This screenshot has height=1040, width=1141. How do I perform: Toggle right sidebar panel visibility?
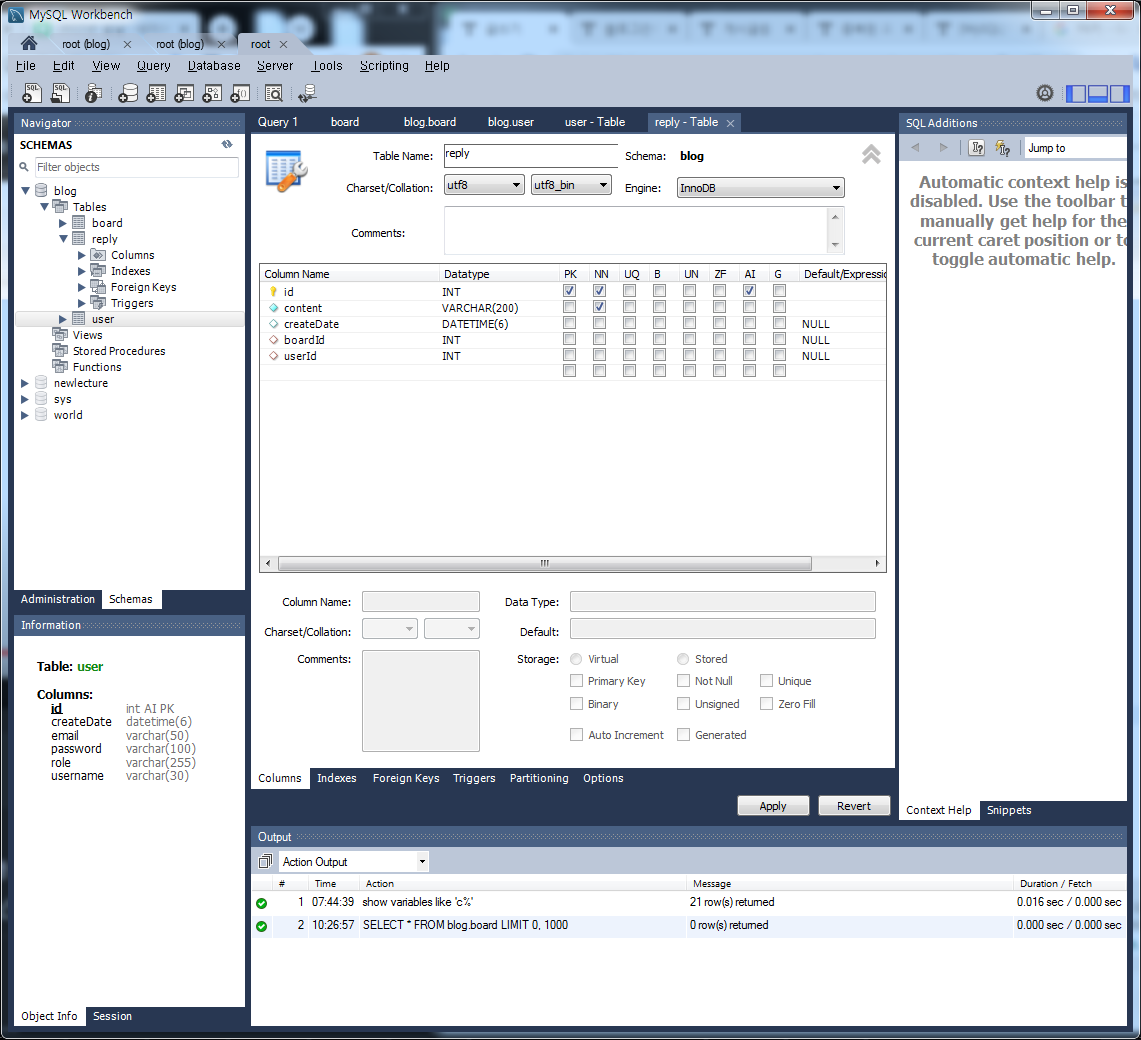pos(1120,93)
